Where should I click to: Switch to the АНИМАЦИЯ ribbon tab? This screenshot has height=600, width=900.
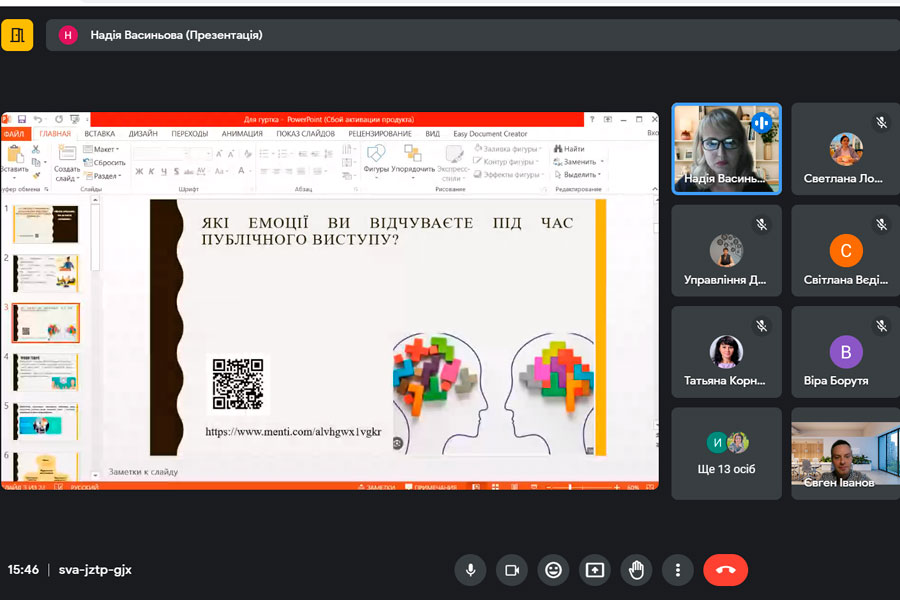(x=242, y=134)
